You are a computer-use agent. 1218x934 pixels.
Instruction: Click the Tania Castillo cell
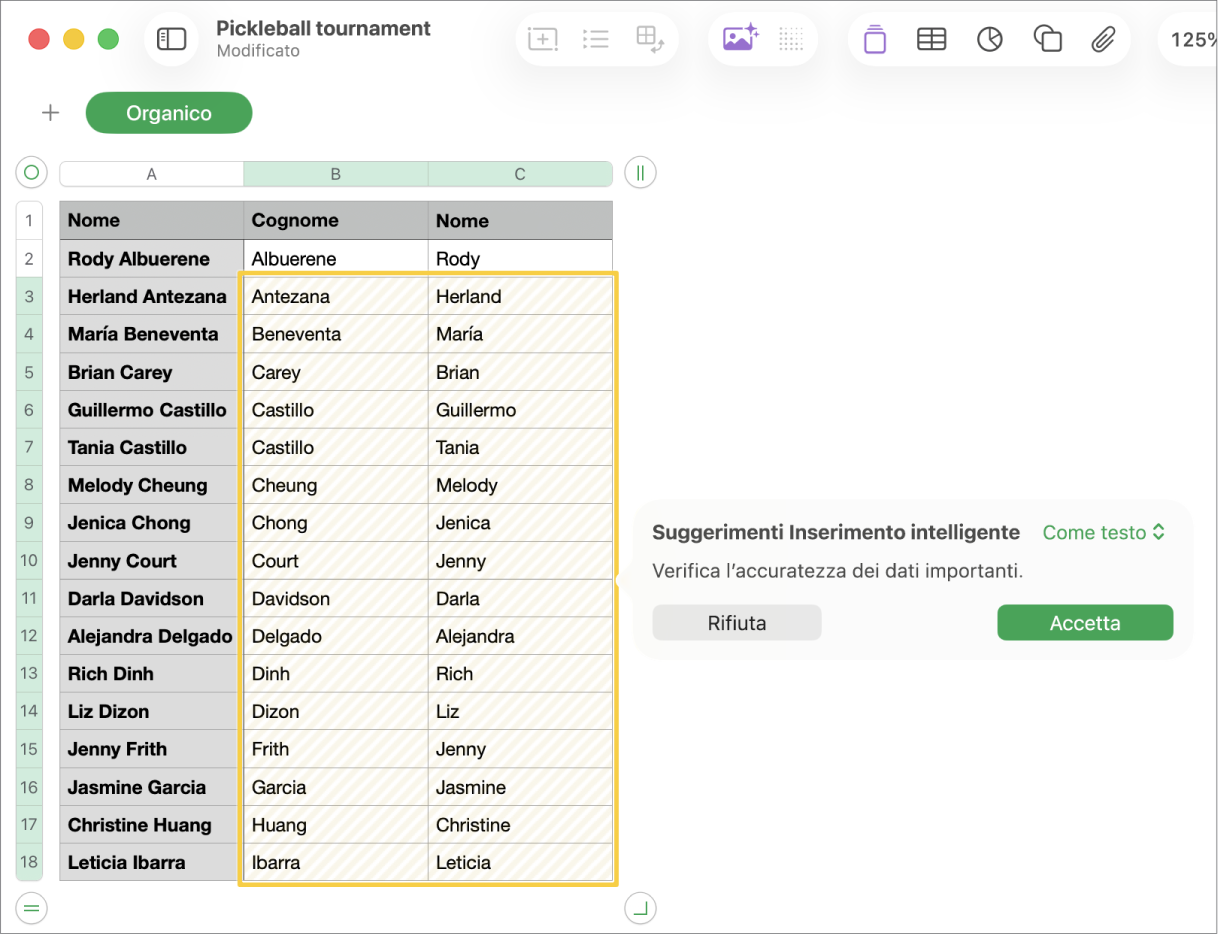click(152, 447)
